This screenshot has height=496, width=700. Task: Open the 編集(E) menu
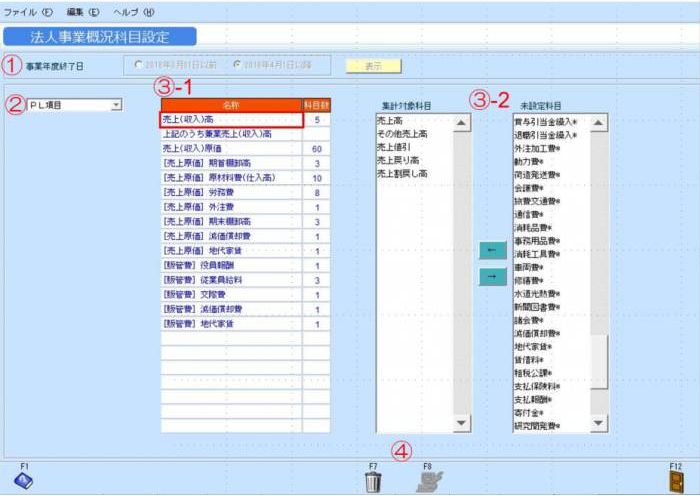83,12
